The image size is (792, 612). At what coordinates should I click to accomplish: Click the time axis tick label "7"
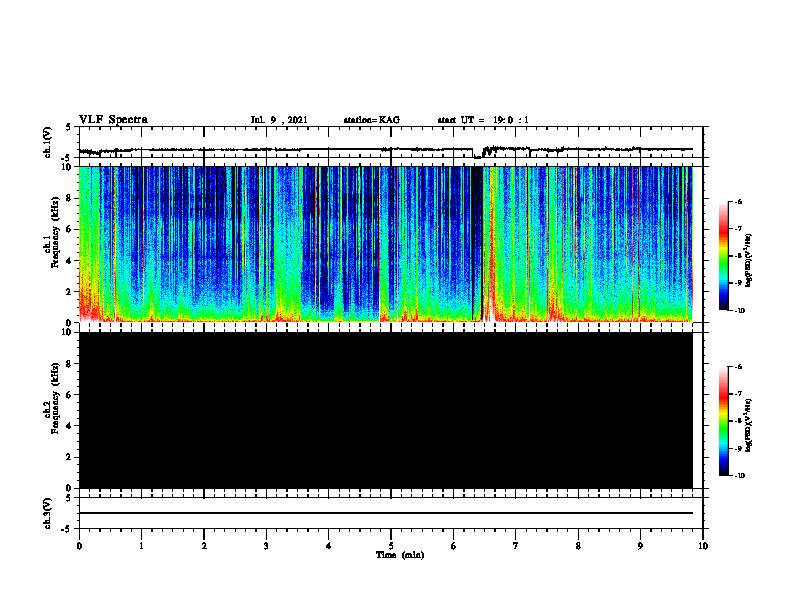(516, 546)
